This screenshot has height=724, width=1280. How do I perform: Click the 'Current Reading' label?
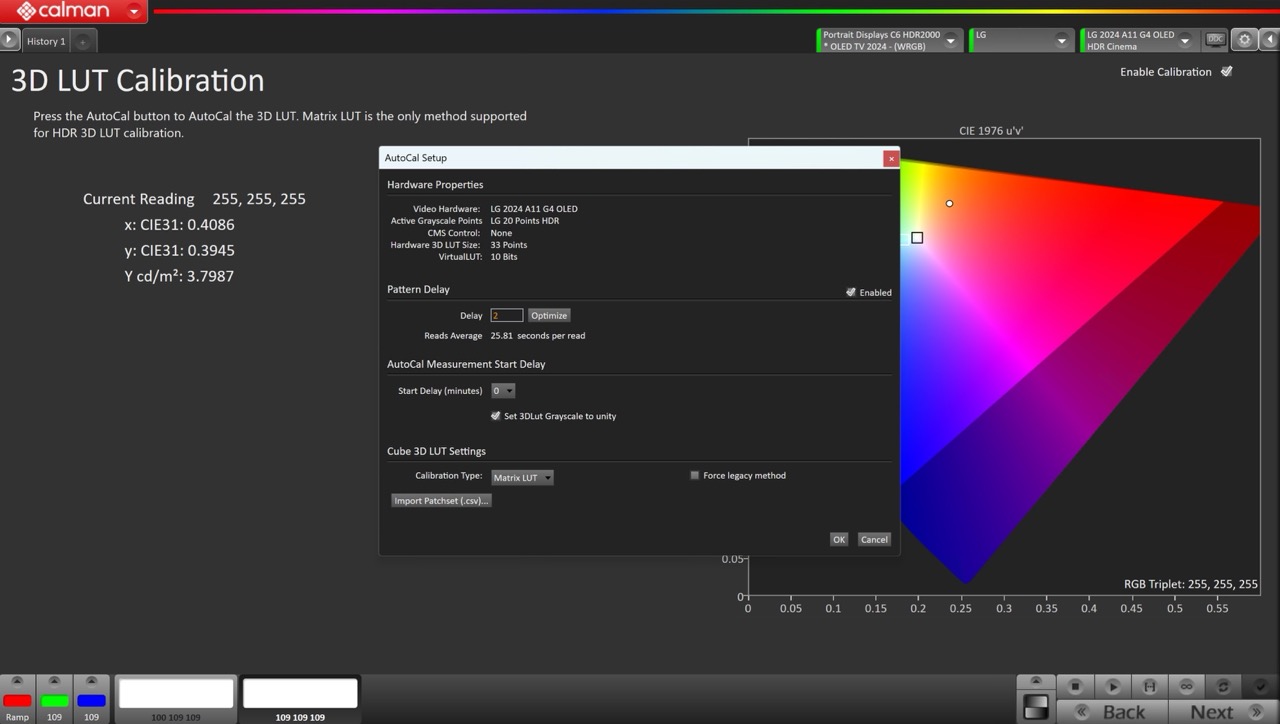pos(138,199)
